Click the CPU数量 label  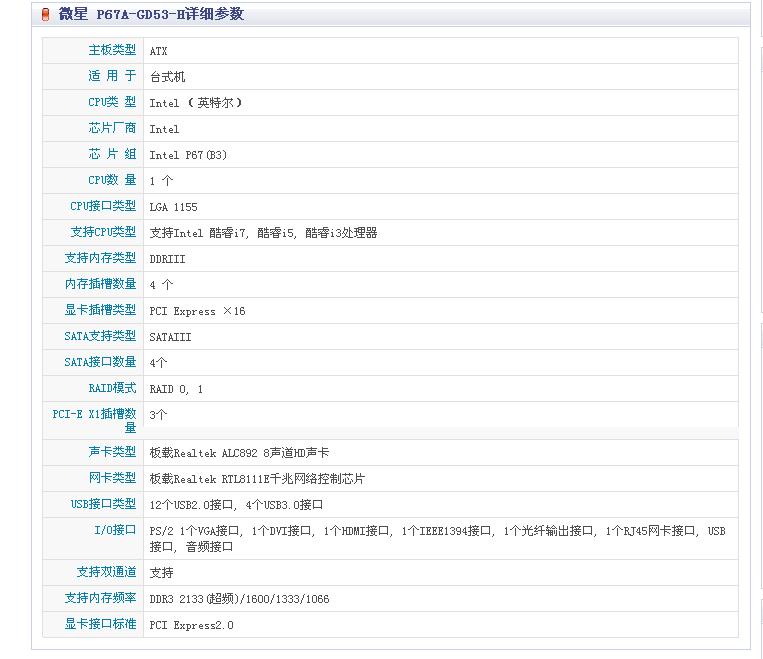pyautogui.click(x=112, y=180)
